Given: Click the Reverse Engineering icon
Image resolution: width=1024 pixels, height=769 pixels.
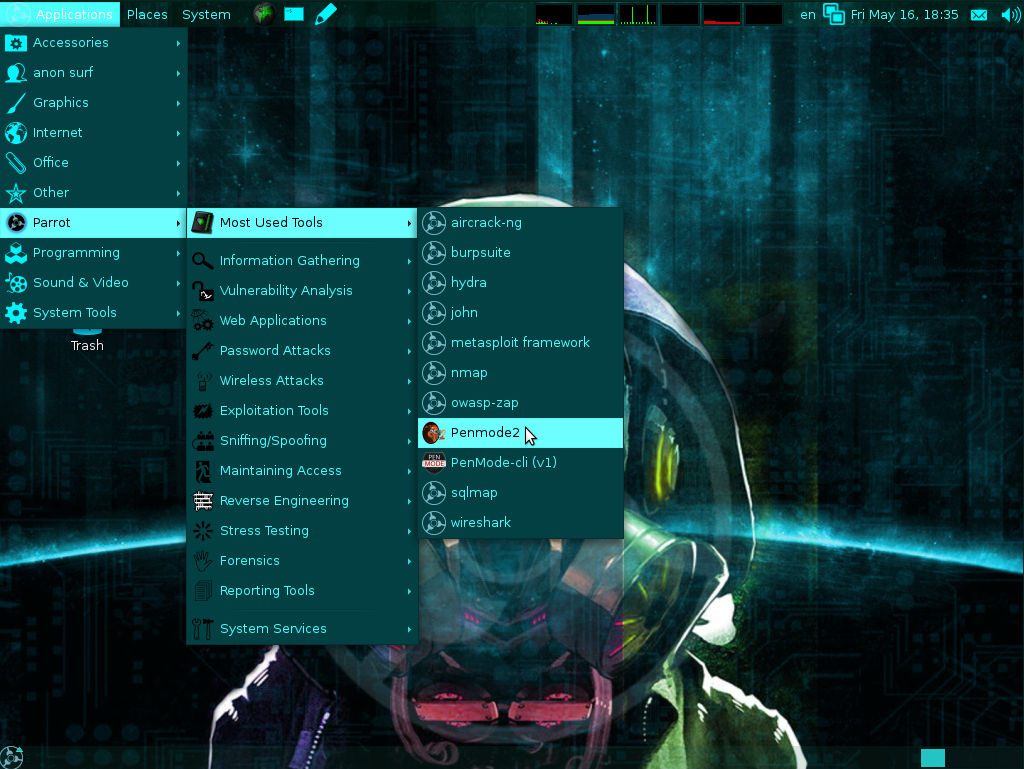Looking at the screenshot, I should [x=202, y=501].
